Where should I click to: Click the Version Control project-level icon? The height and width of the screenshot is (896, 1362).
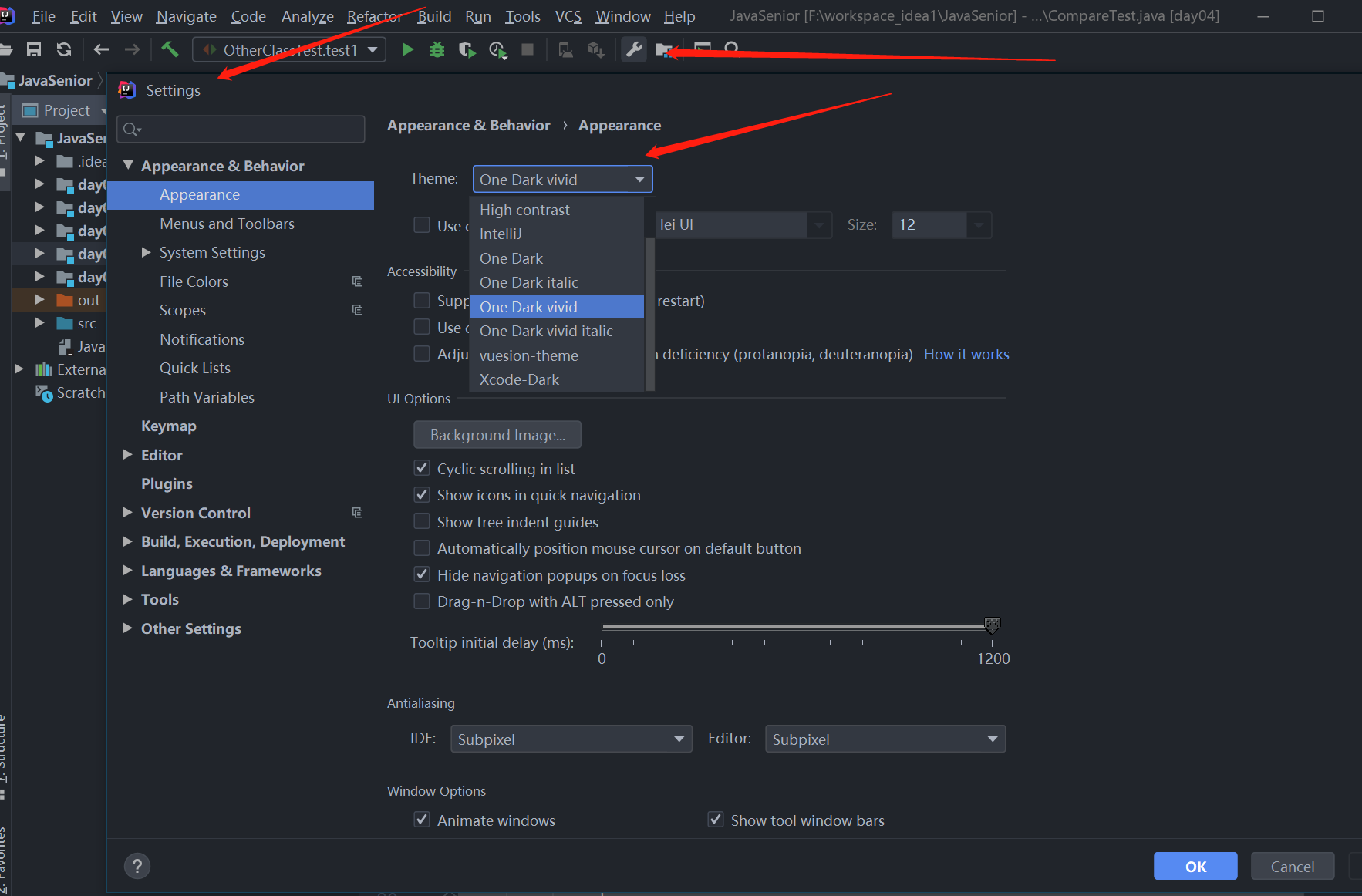(357, 513)
